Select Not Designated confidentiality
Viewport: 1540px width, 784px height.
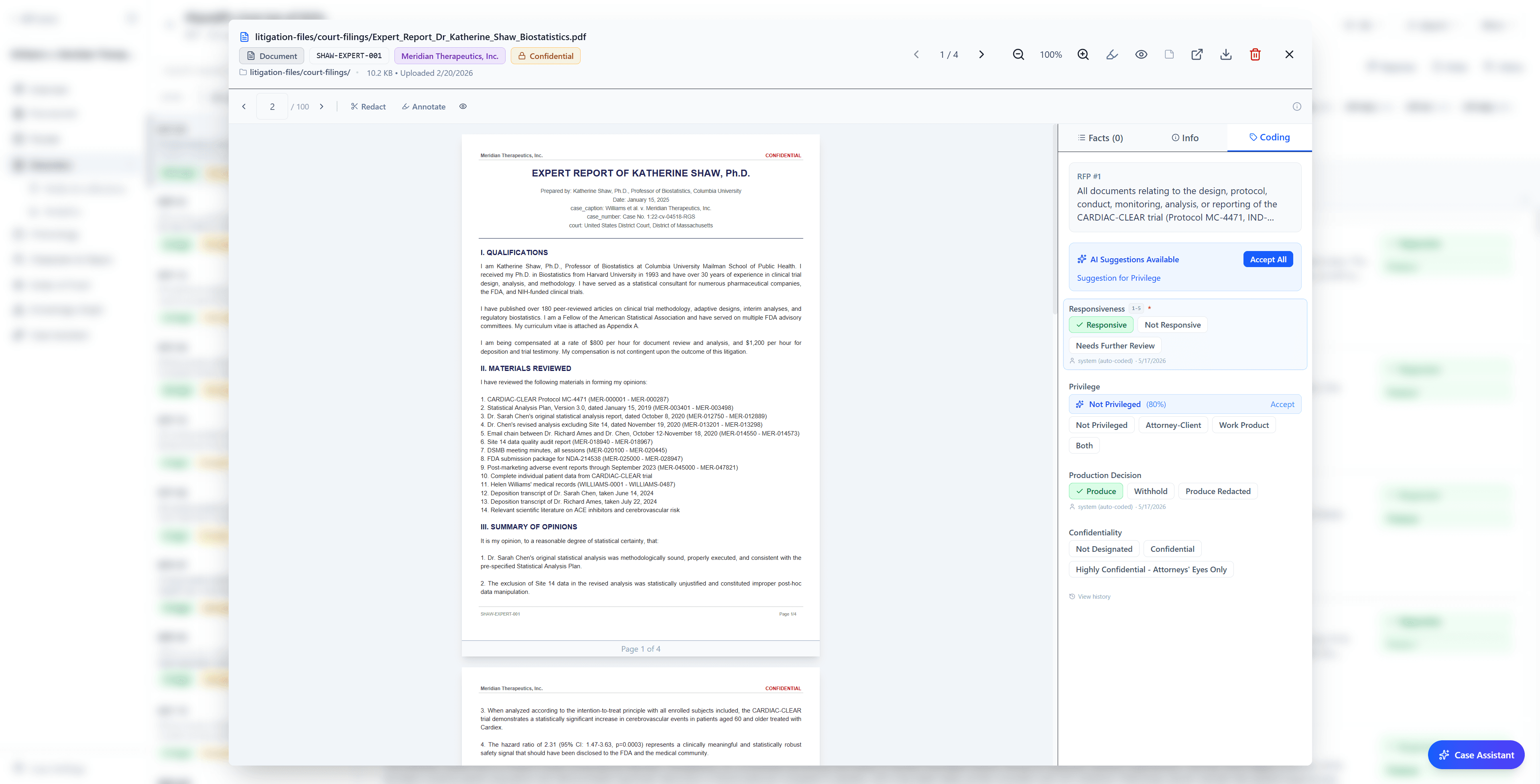tap(1103, 549)
